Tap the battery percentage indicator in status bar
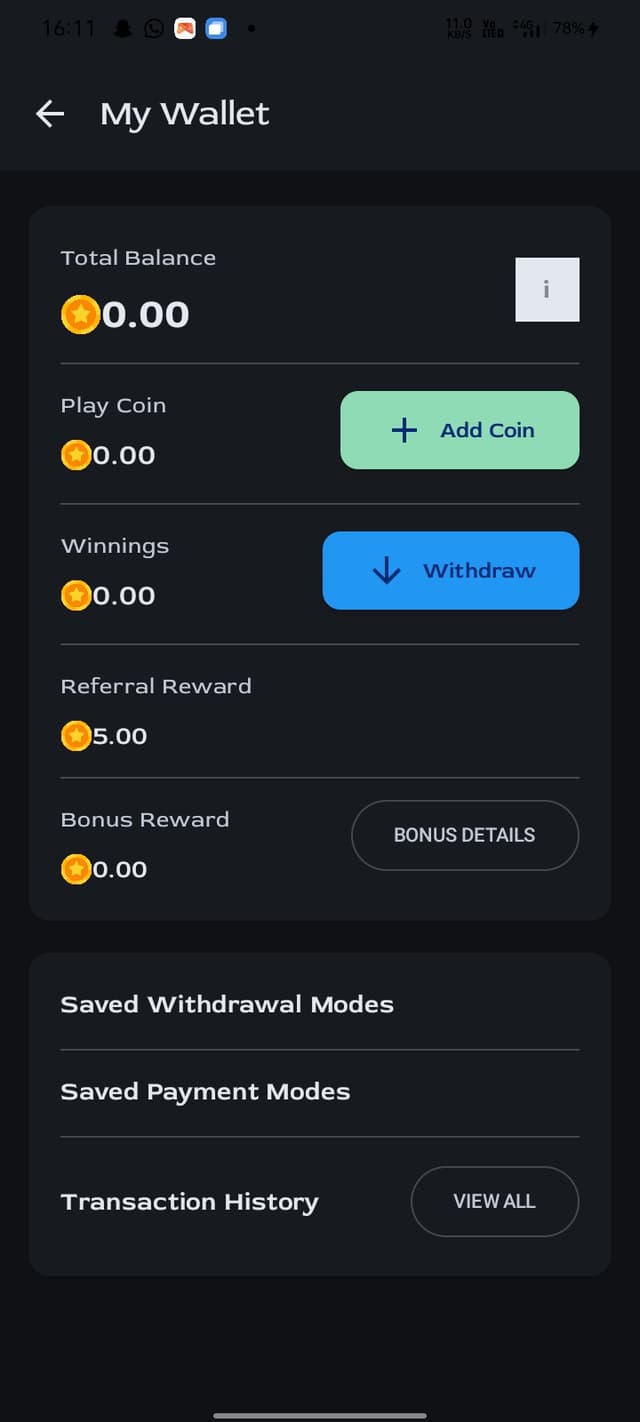The image size is (640, 1422). point(569,28)
